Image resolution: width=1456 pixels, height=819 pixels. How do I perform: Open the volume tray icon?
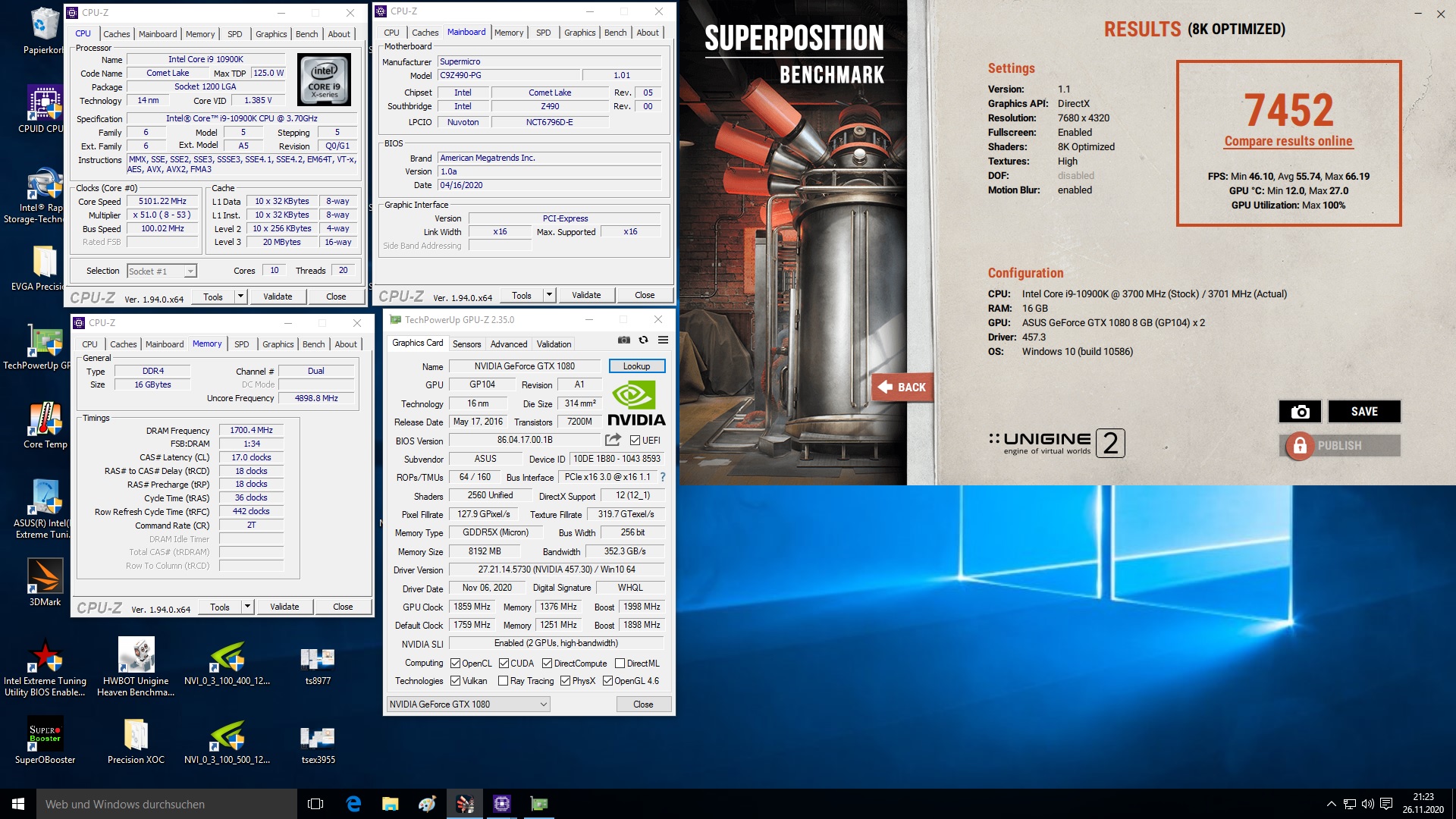pyautogui.click(x=1368, y=804)
